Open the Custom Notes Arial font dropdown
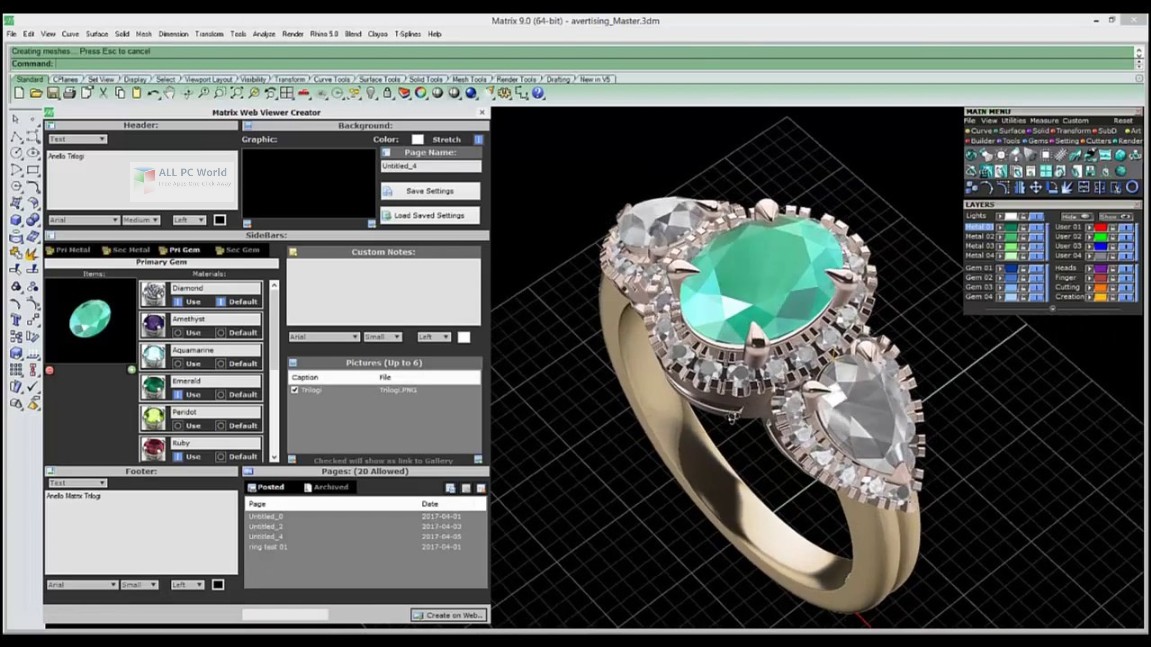This screenshot has height=647, width=1151. coord(323,337)
